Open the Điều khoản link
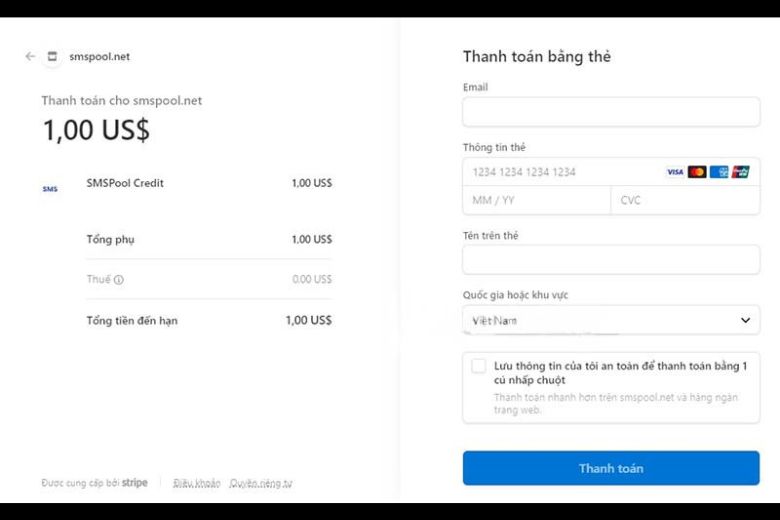 196,483
